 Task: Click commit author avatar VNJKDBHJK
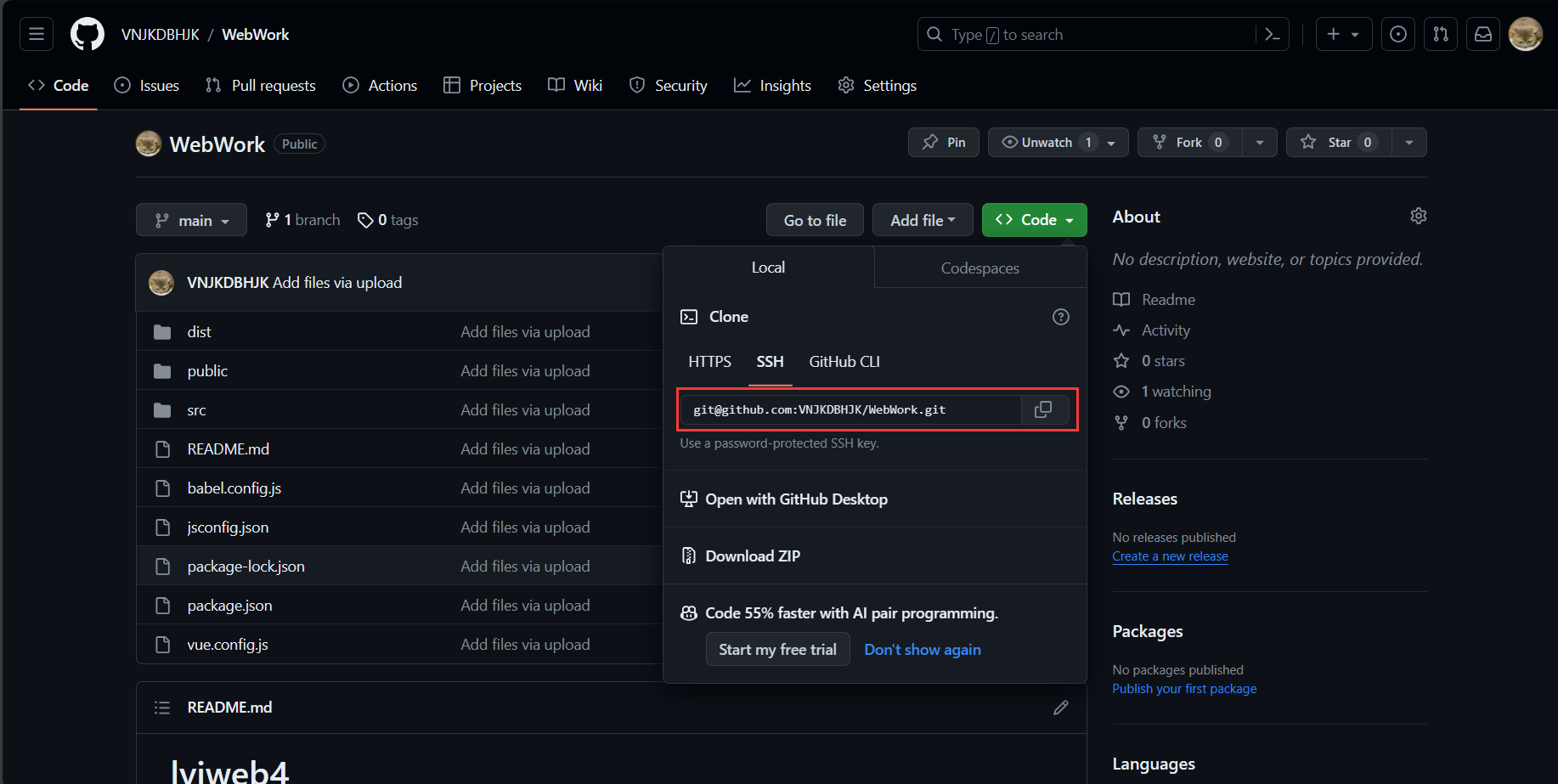[161, 283]
